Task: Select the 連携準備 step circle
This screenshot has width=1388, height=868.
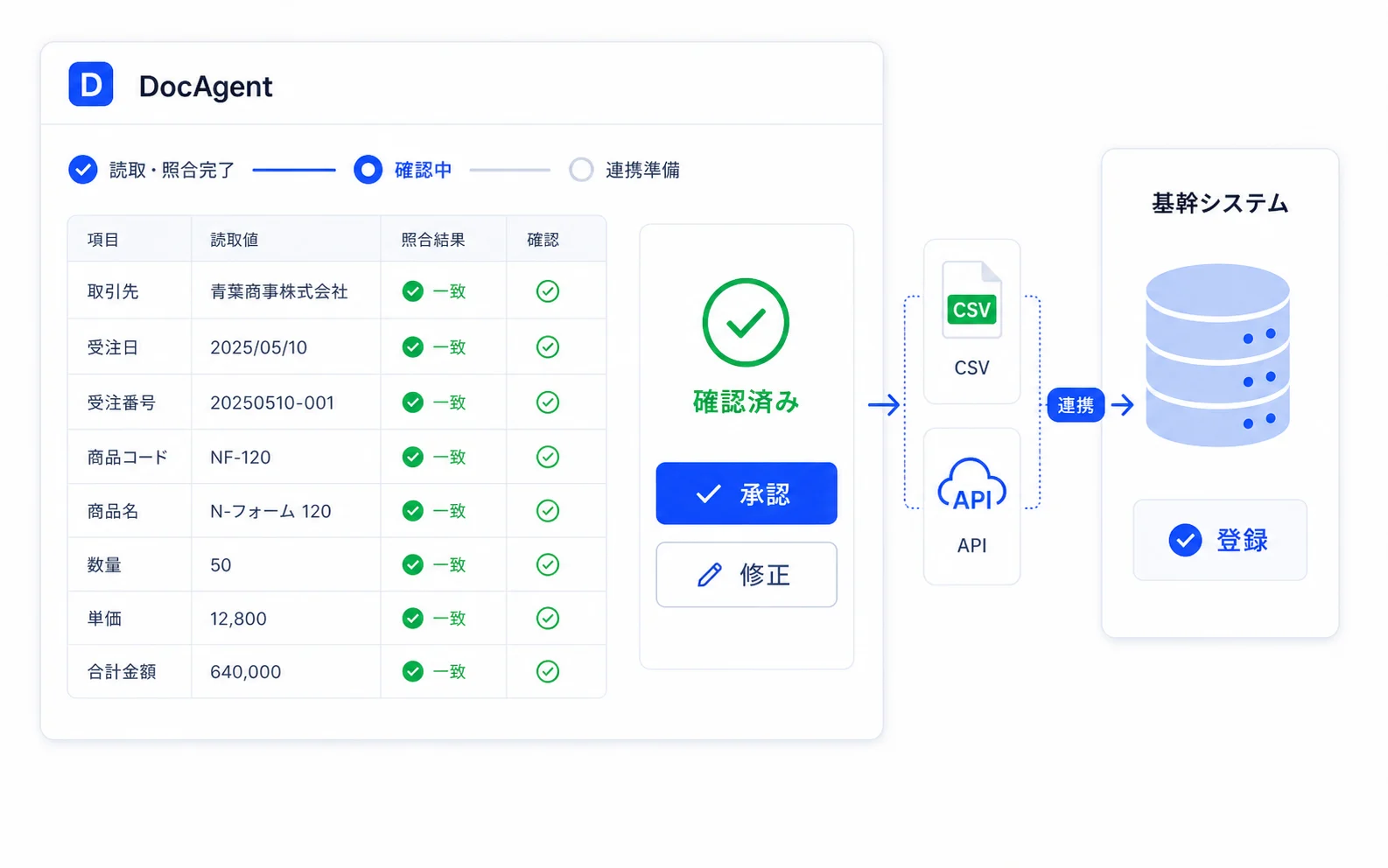Action: (581, 170)
